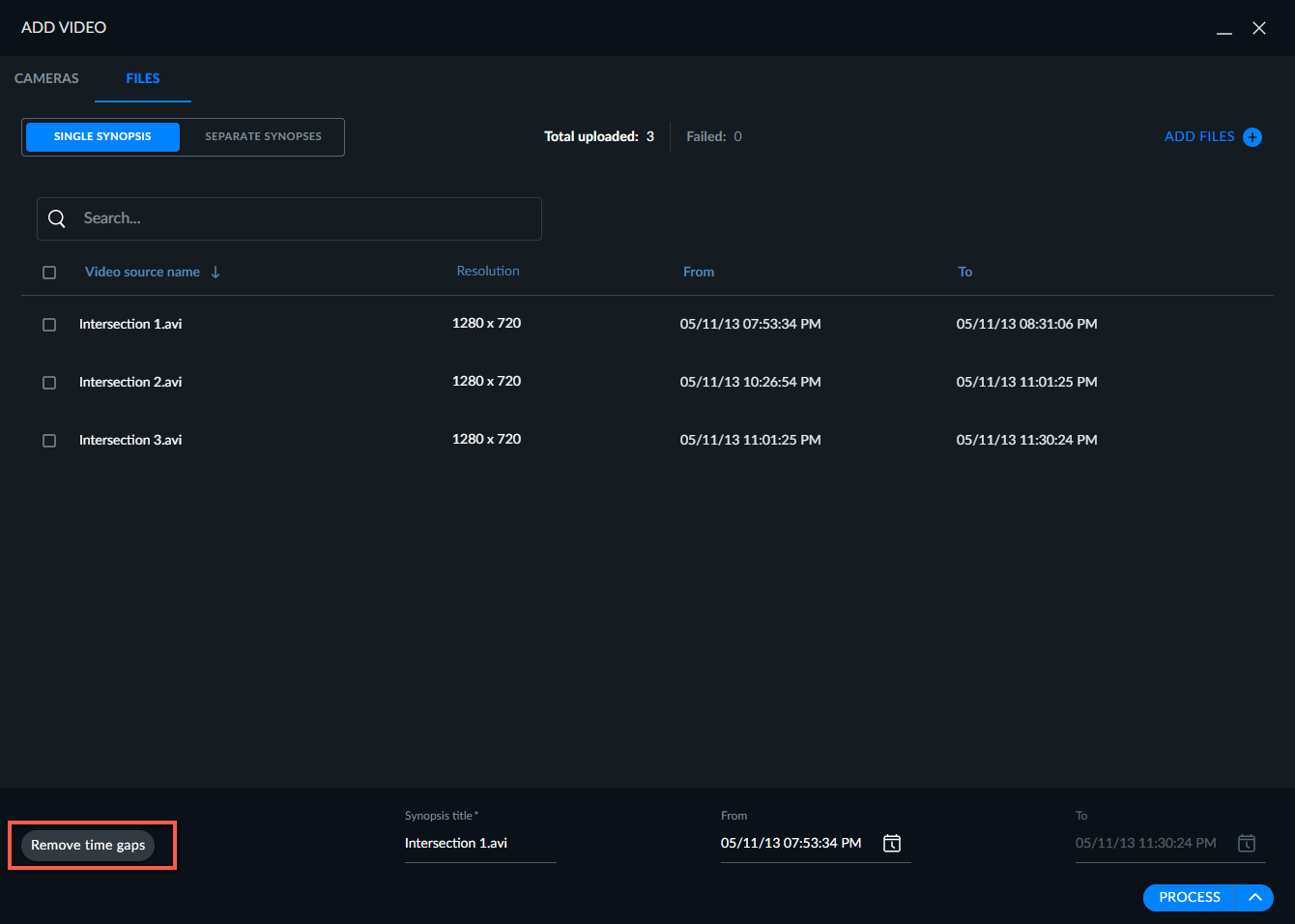Check the Intersection 3.avi checkbox
Screen dimensions: 1295x924
pos(49,441)
